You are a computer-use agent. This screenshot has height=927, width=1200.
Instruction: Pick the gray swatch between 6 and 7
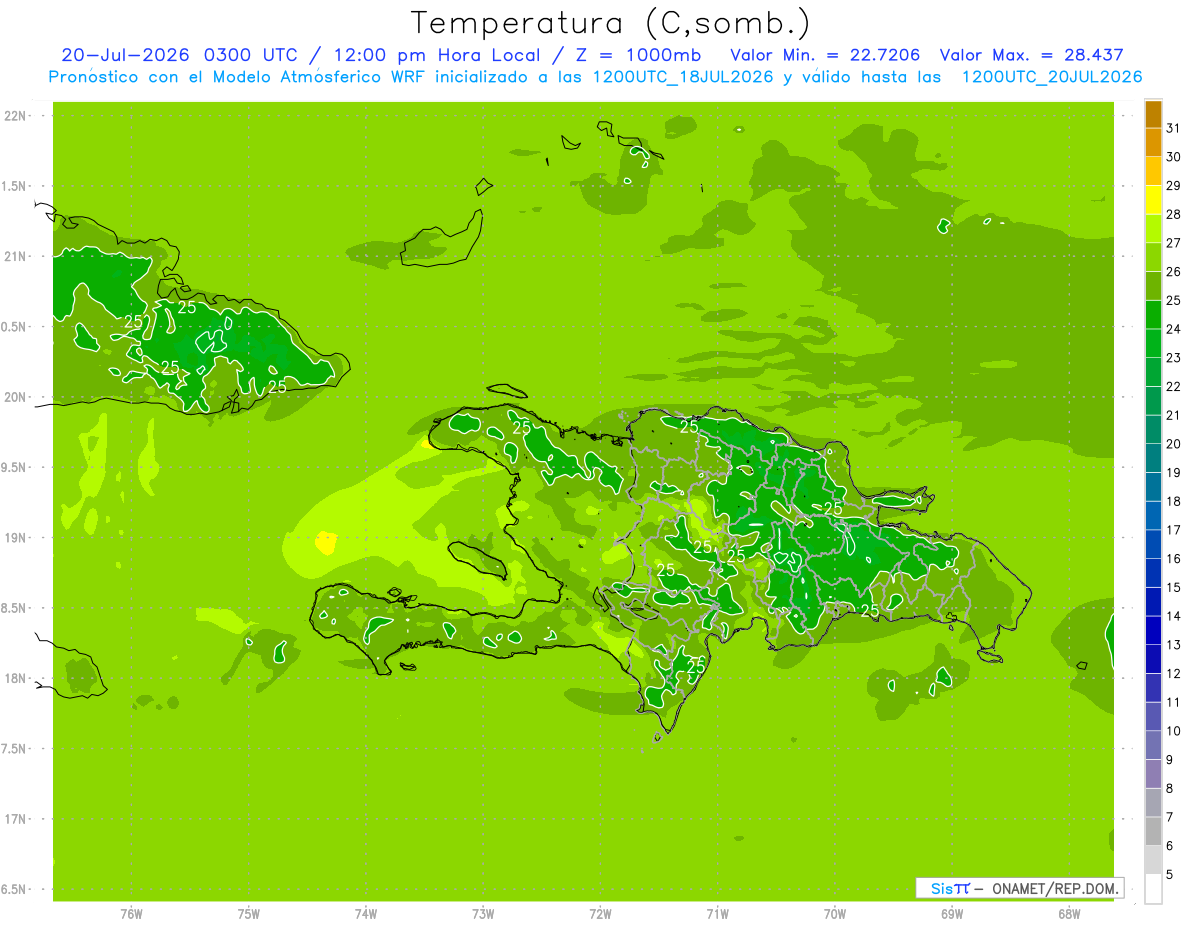(x=1153, y=832)
